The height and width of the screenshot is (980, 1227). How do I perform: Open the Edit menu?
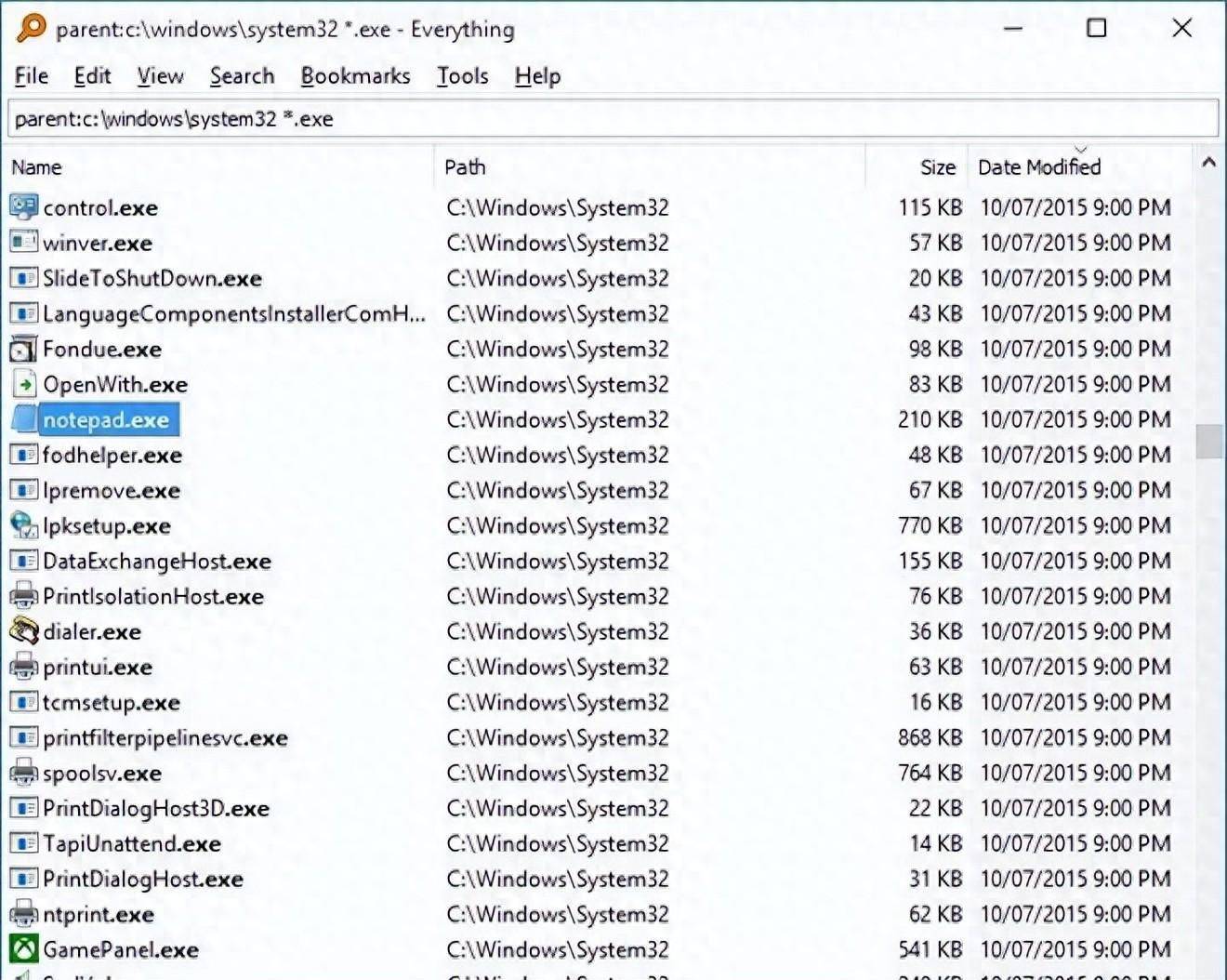click(92, 76)
